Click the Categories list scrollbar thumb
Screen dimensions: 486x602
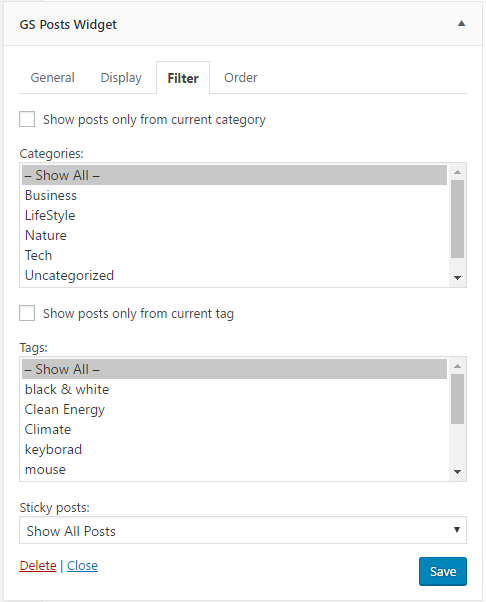pyautogui.click(x=457, y=219)
